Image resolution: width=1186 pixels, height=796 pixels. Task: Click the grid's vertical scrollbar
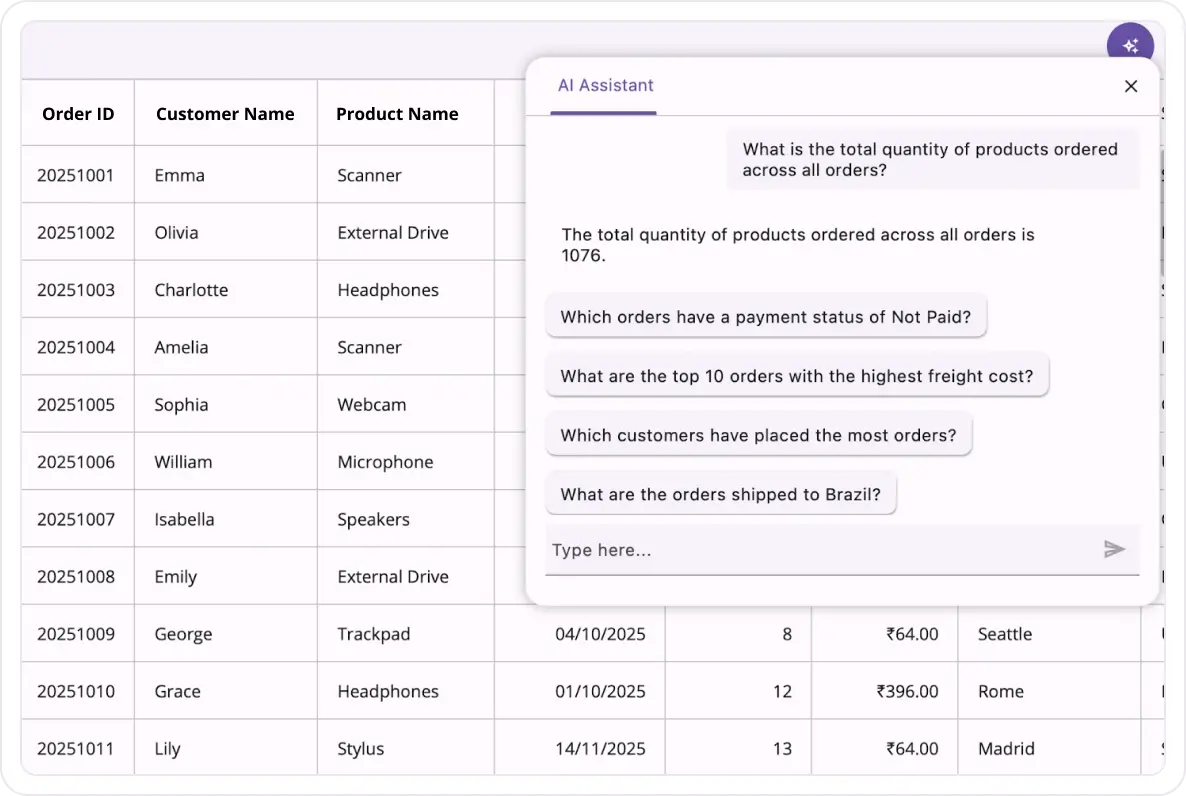(1162, 210)
